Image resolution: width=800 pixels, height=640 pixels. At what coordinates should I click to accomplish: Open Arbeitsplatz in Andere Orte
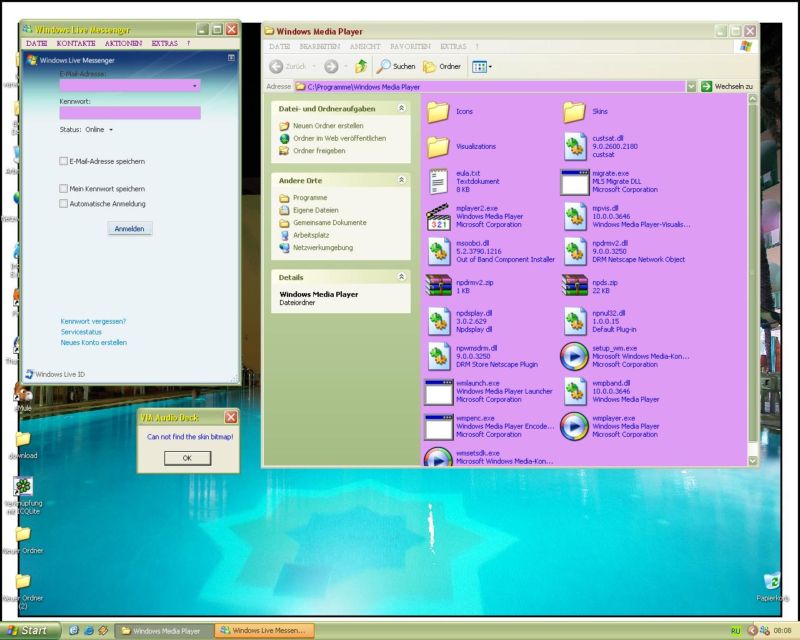coord(311,235)
